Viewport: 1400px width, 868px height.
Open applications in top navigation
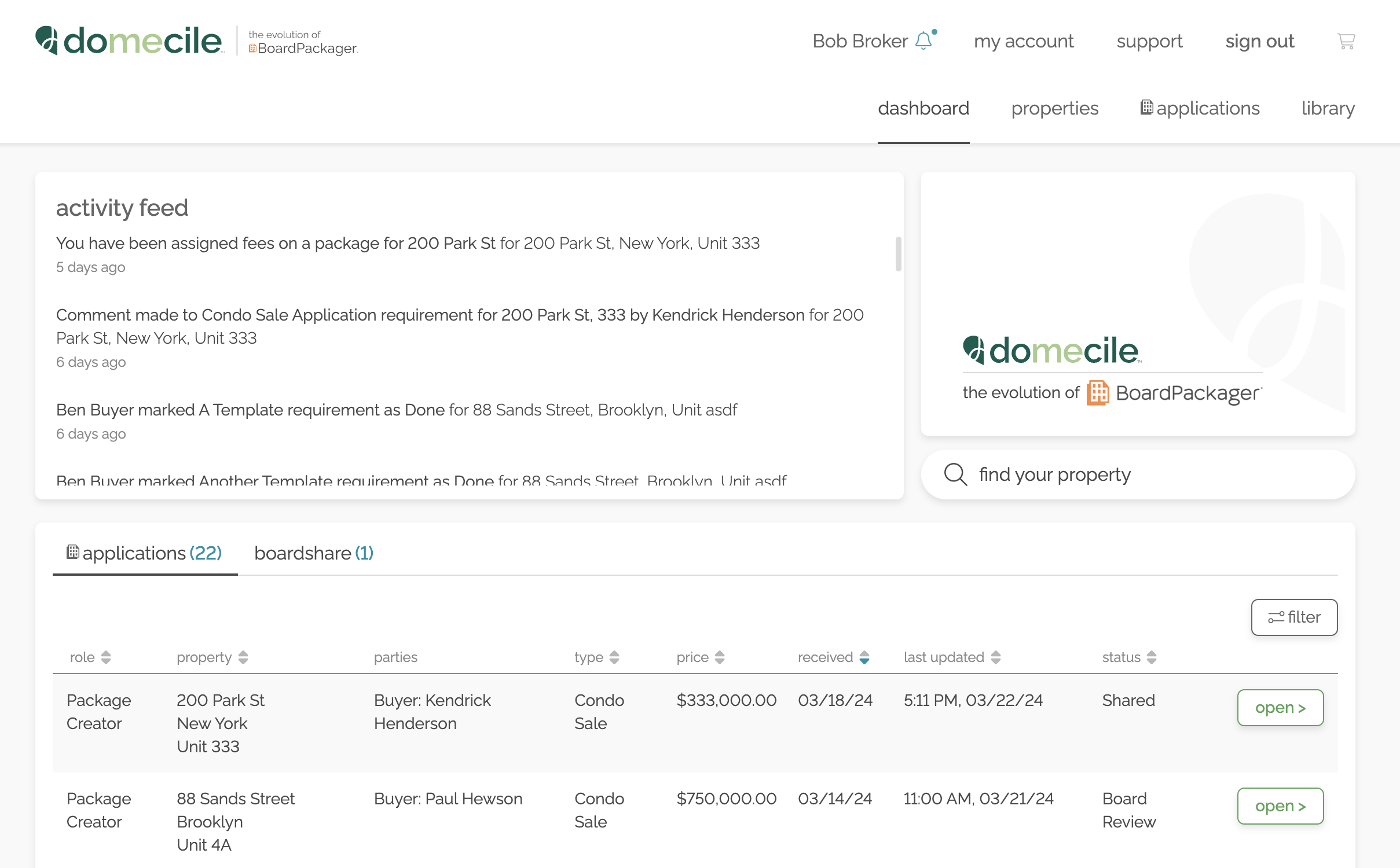(x=1200, y=108)
